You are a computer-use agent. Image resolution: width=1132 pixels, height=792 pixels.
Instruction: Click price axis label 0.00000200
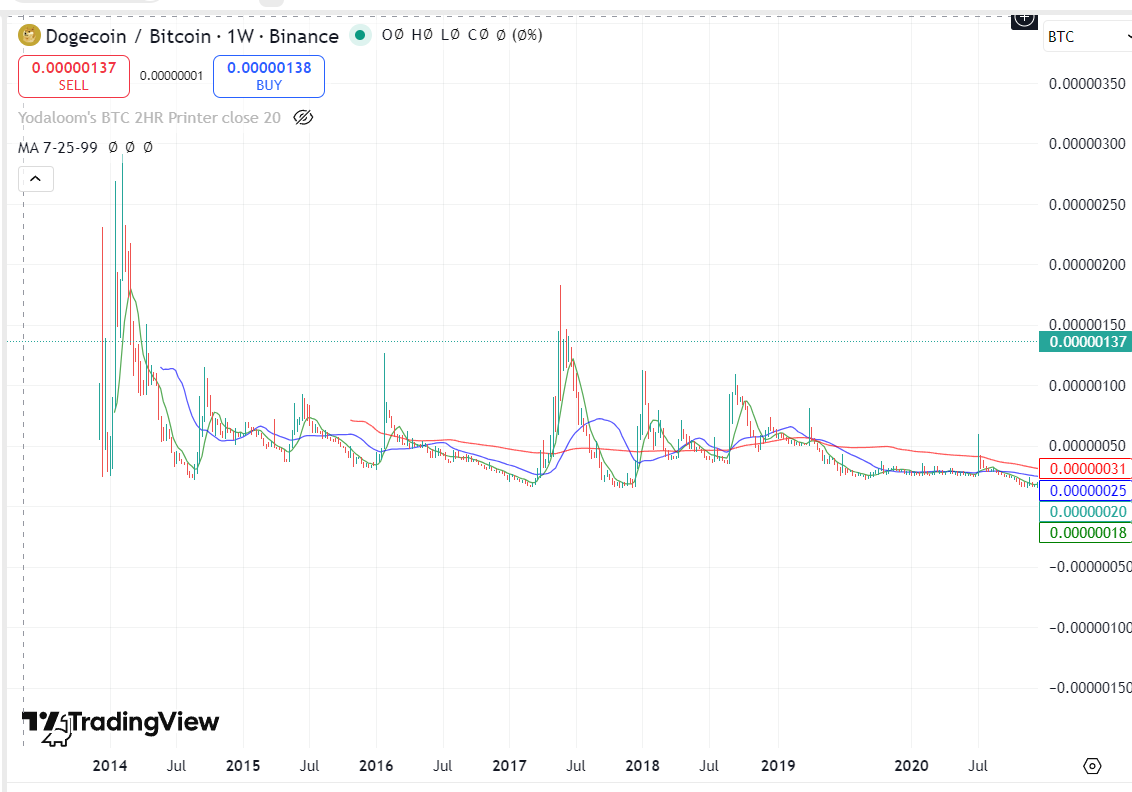pos(1087,265)
